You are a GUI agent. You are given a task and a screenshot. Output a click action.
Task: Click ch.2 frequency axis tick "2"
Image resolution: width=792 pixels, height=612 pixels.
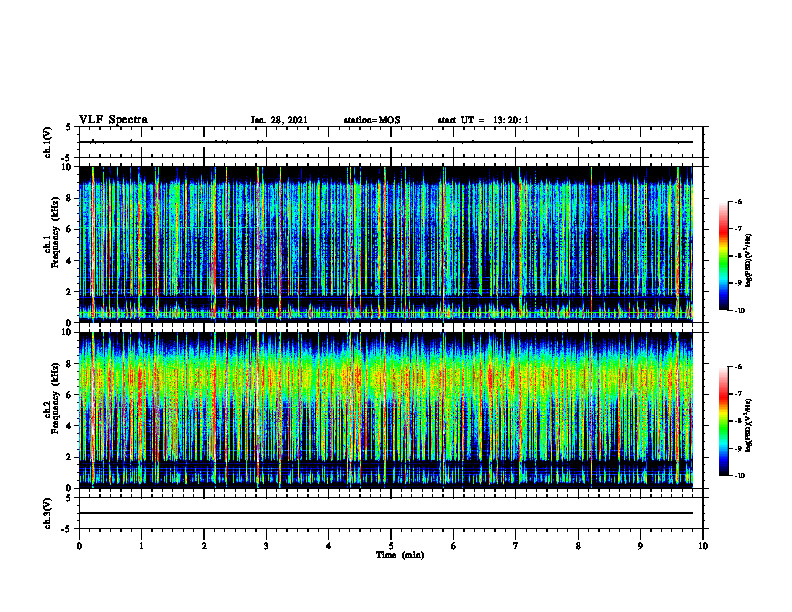(70, 457)
